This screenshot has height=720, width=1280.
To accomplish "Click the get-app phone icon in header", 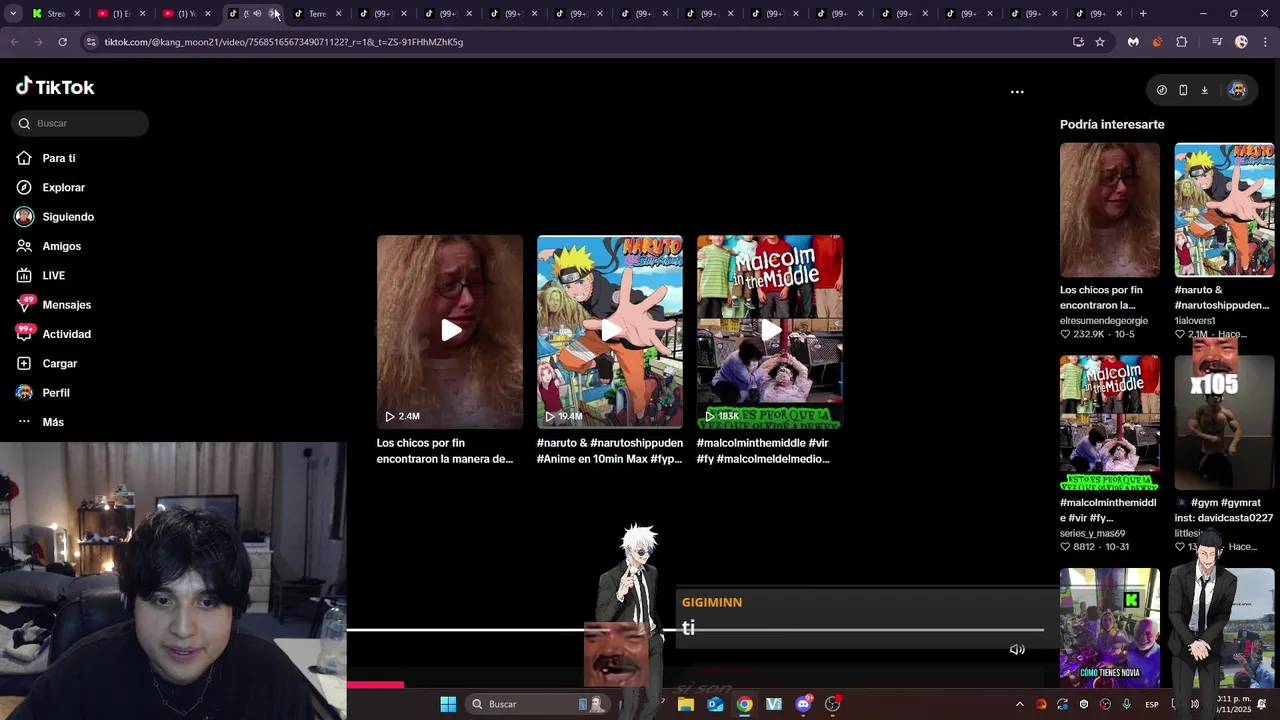I will (x=1183, y=90).
